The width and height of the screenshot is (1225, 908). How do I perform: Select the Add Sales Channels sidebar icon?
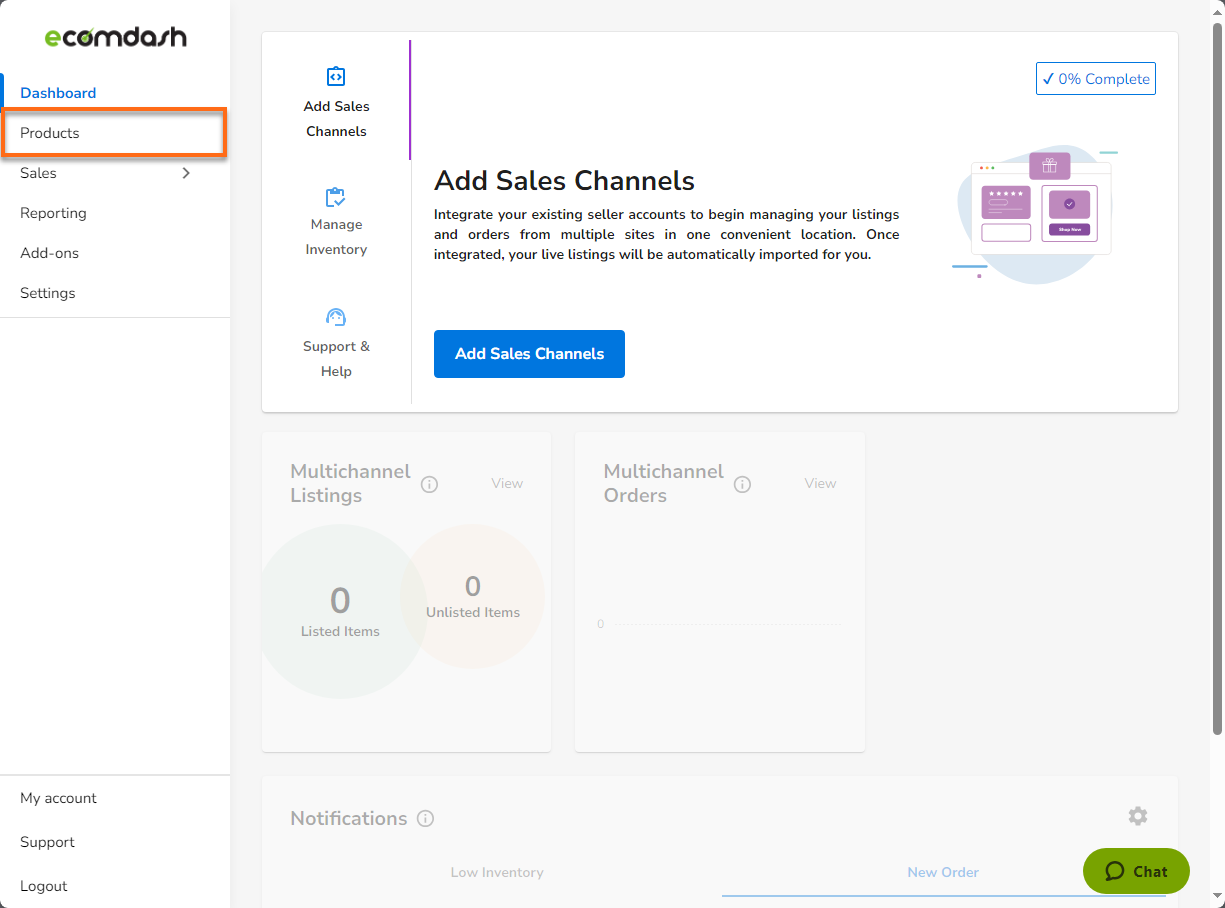pyautogui.click(x=336, y=75)
